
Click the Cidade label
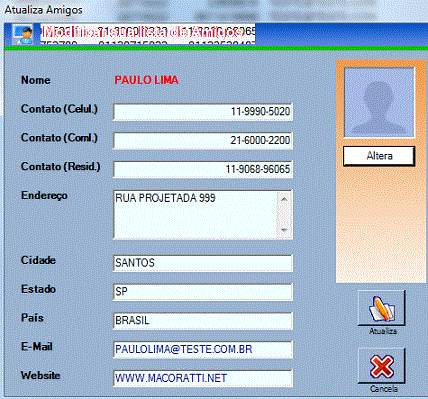pyautogui.click(x=38, y=260)
